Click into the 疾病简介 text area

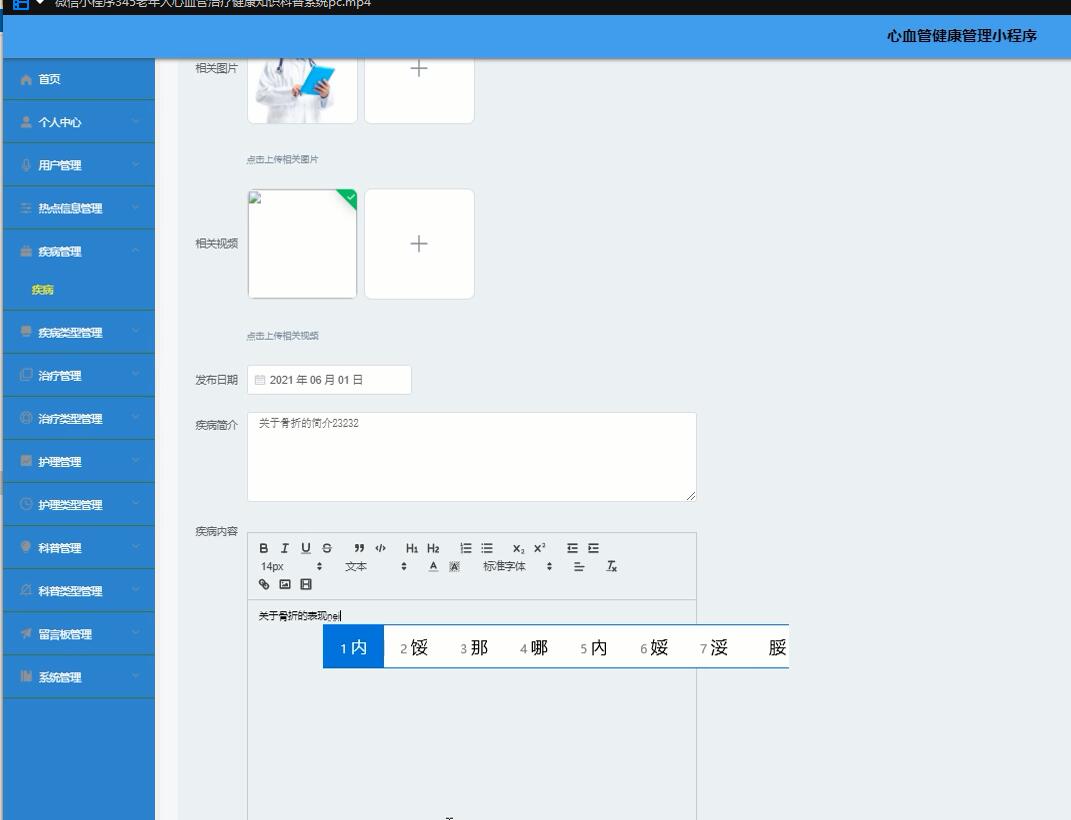472,457
